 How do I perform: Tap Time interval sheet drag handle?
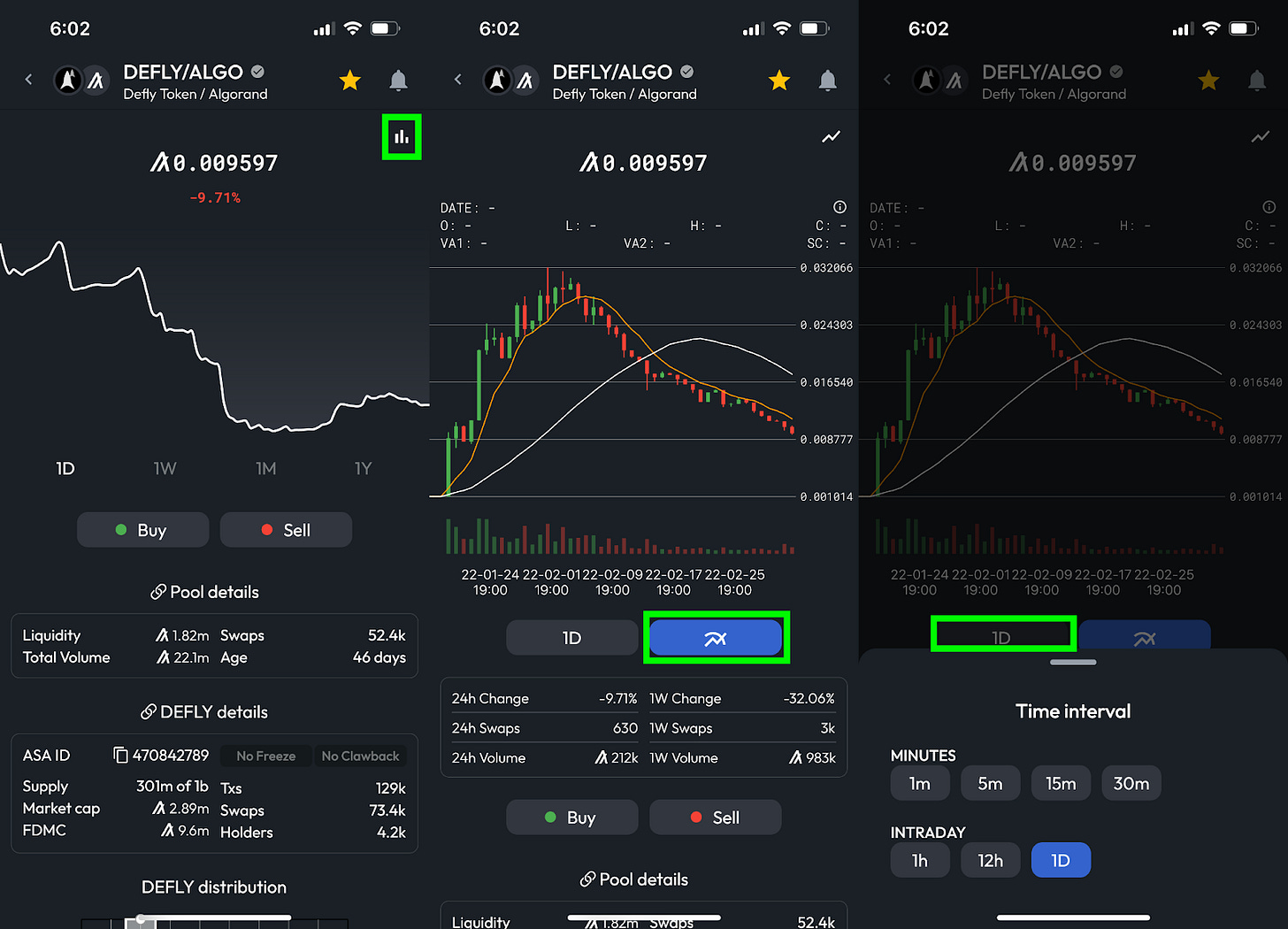pyautogui.click(x=1073, y=662)
